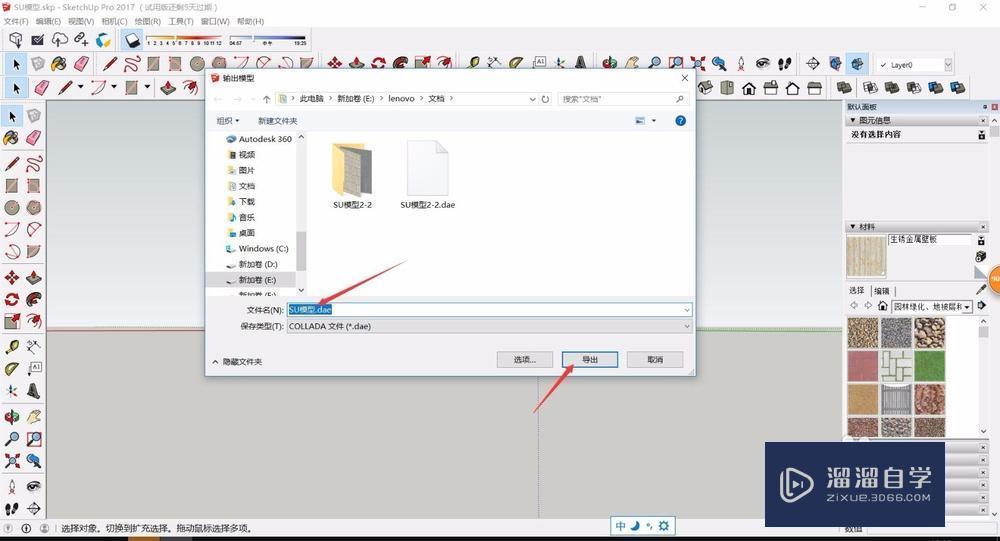Image resolution: width=1000 pixels, height=541 pixels.
Task: Switch to Iso view house icon
Action: (x=705, y=88)
